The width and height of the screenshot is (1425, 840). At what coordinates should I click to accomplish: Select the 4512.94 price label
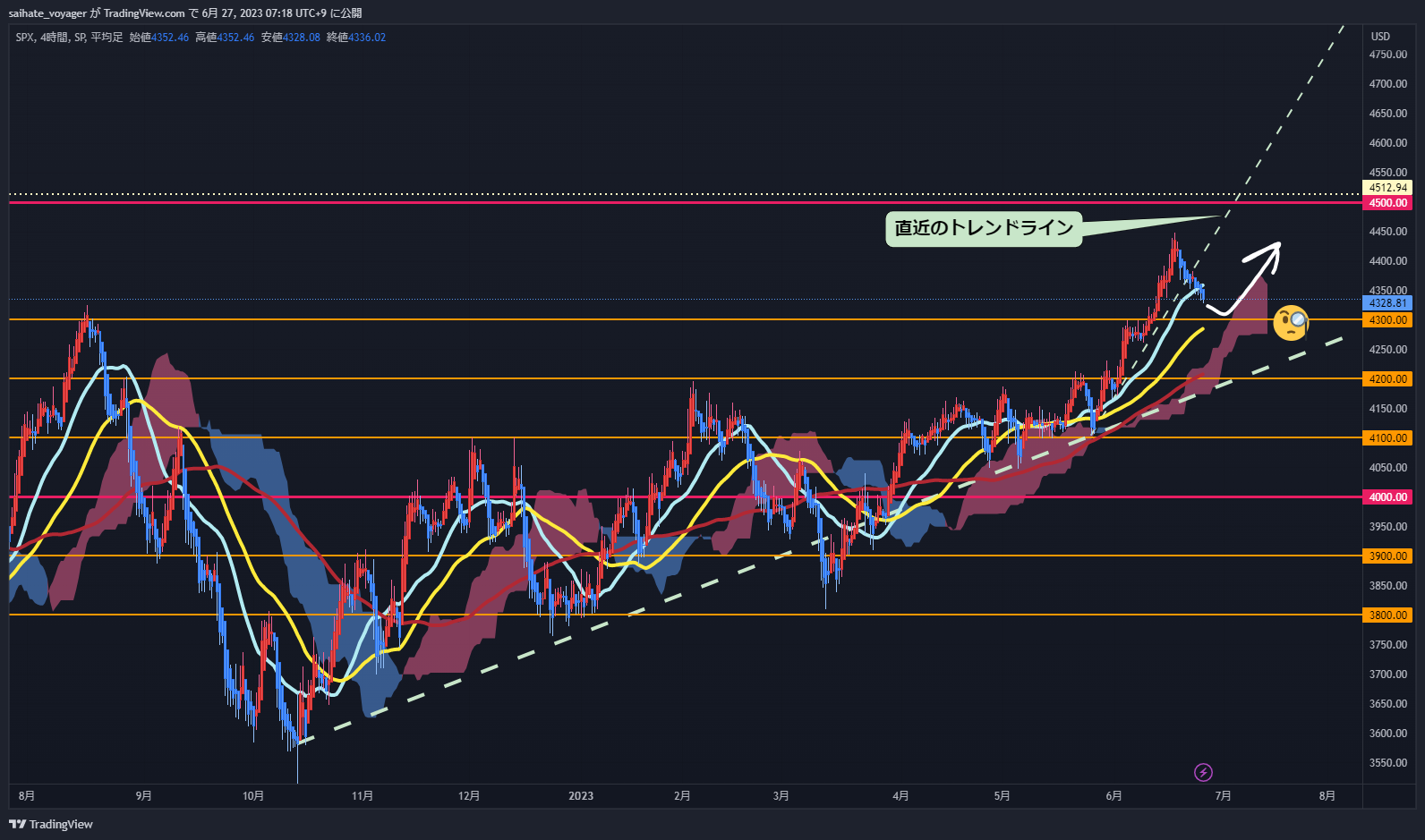point(1387,188)
